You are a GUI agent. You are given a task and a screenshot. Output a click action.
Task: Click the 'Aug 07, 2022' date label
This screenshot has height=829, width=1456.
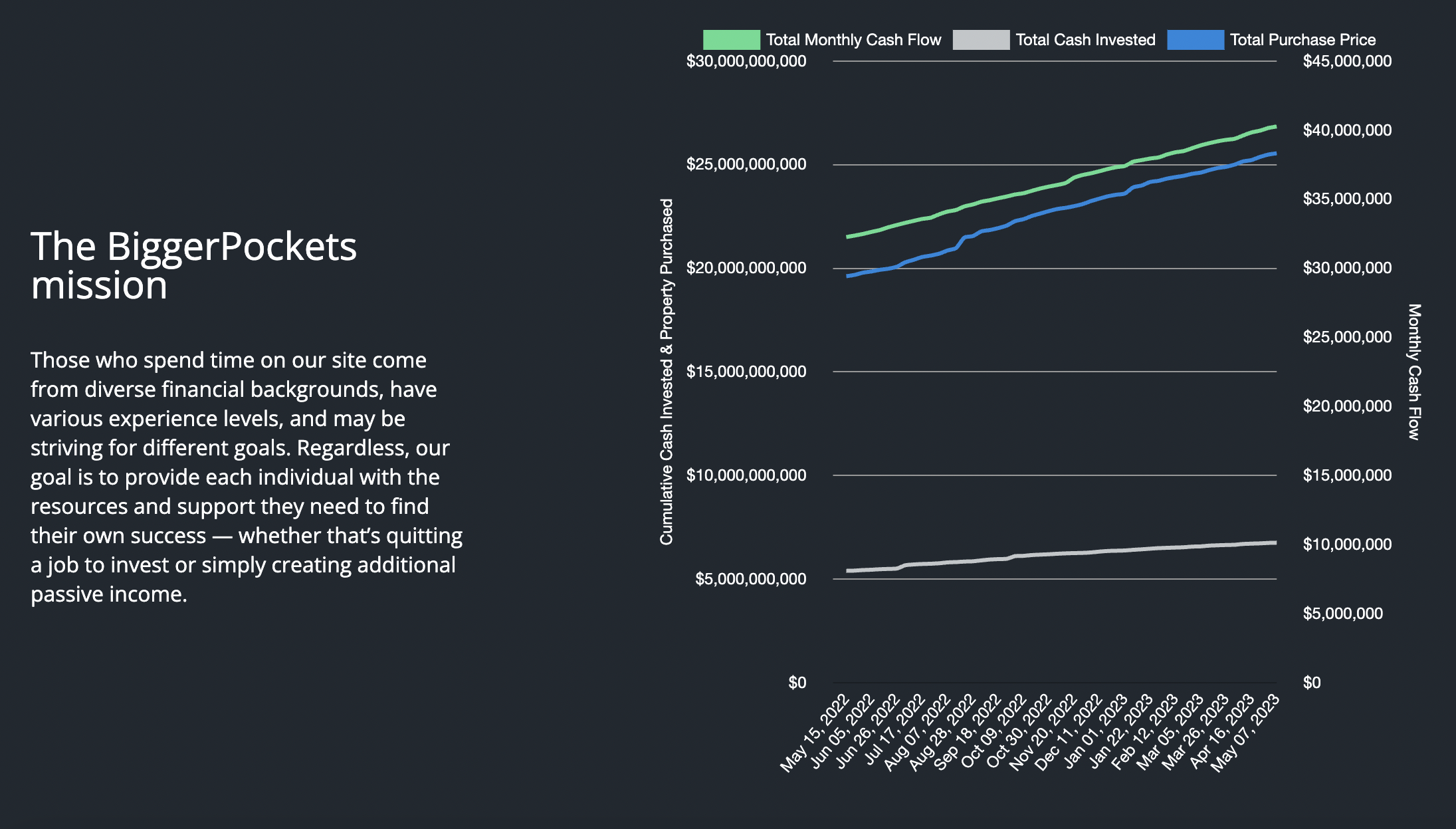pos(916,733)
